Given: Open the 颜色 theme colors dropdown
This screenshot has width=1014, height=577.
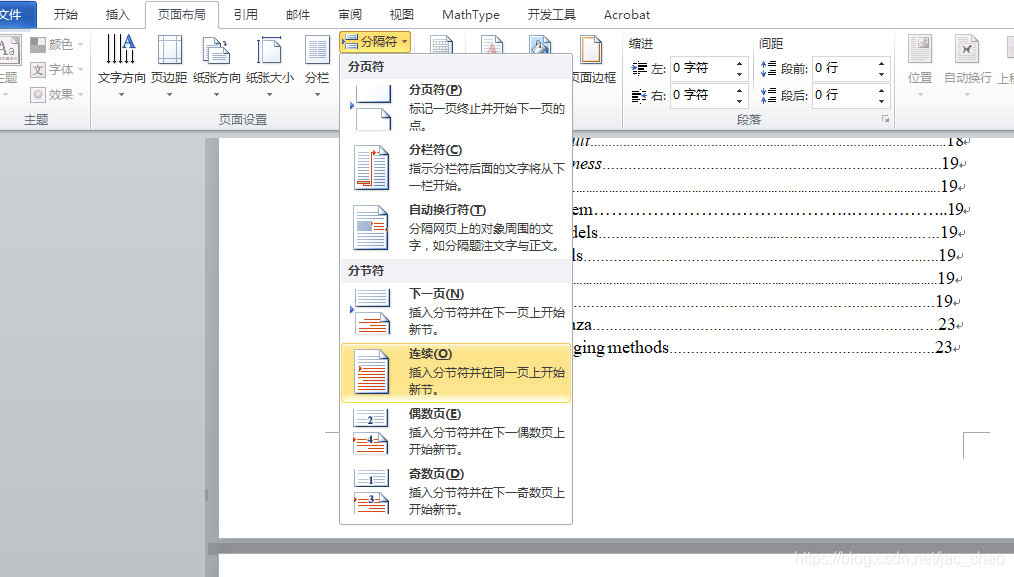Looking at the screenshot, I should pos(57,44).
